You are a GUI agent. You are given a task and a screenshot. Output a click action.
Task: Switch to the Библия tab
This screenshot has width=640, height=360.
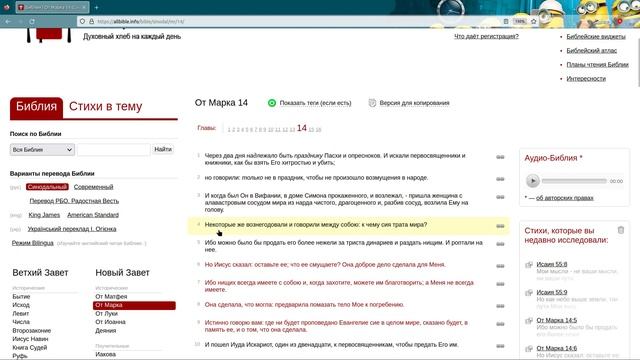pos(36,107)
